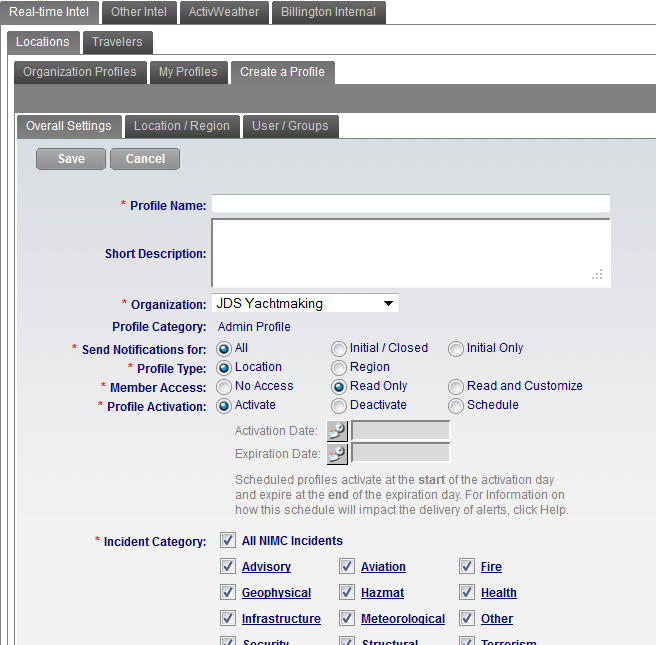The height and width of the screenshot is (645, 656).
Task: Open the User / Groups tab
Action: 290,126
